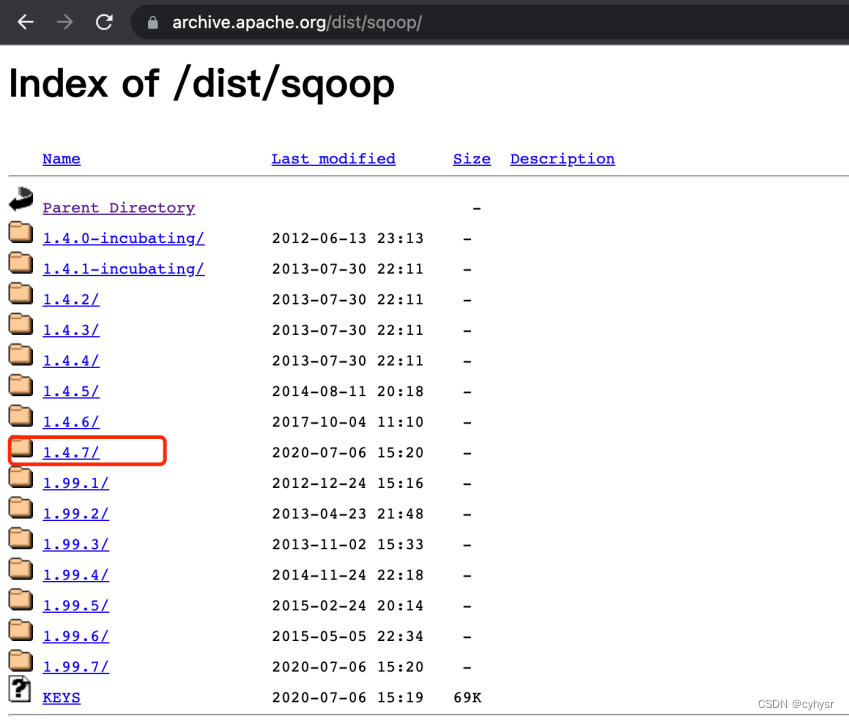Sort listing by the Size column
Image resolution: width=849 pixels, height=720 pixels.
[472, 159]
